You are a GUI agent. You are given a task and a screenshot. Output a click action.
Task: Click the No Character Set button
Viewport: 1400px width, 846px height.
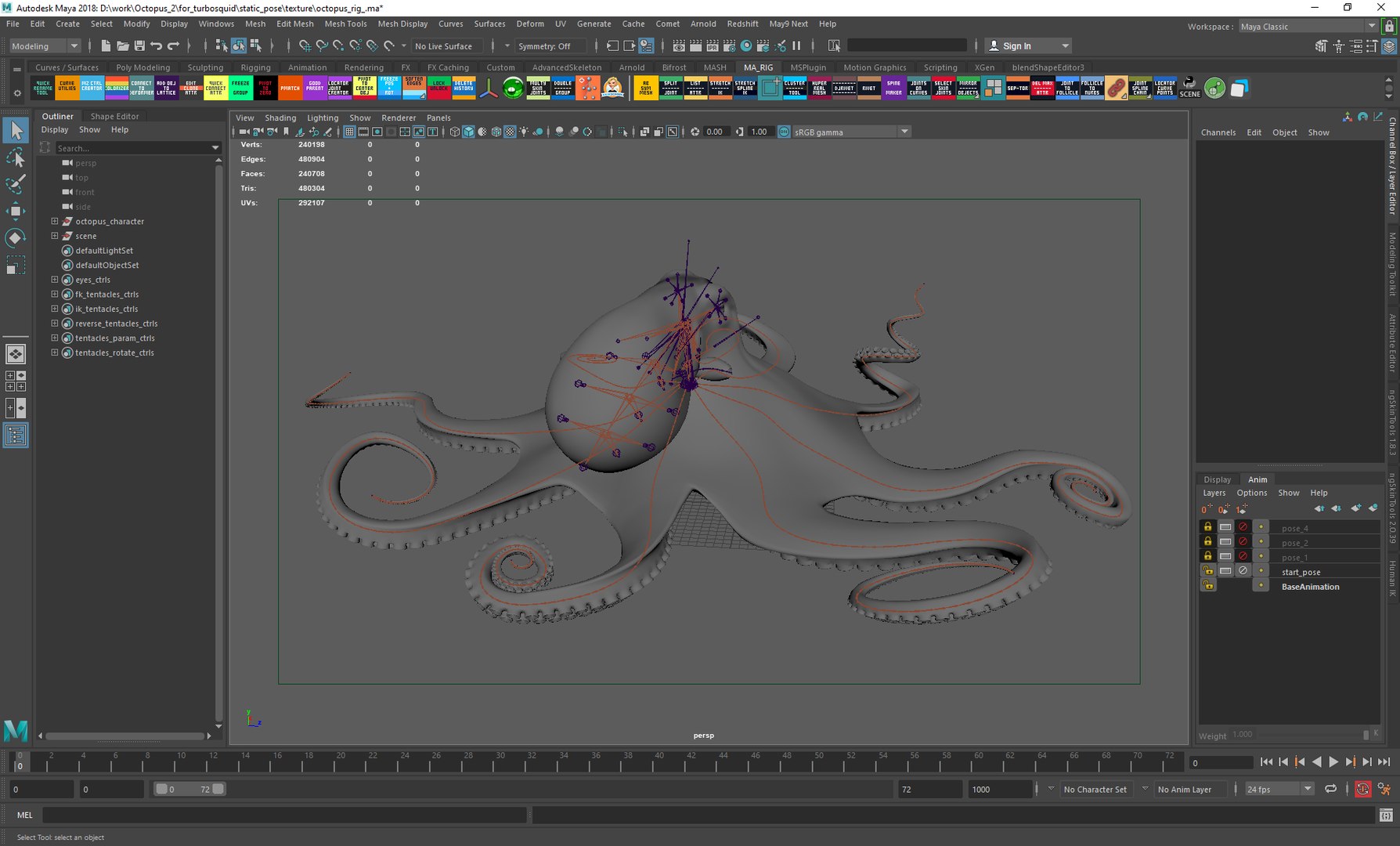click(x=1095, y=789)
